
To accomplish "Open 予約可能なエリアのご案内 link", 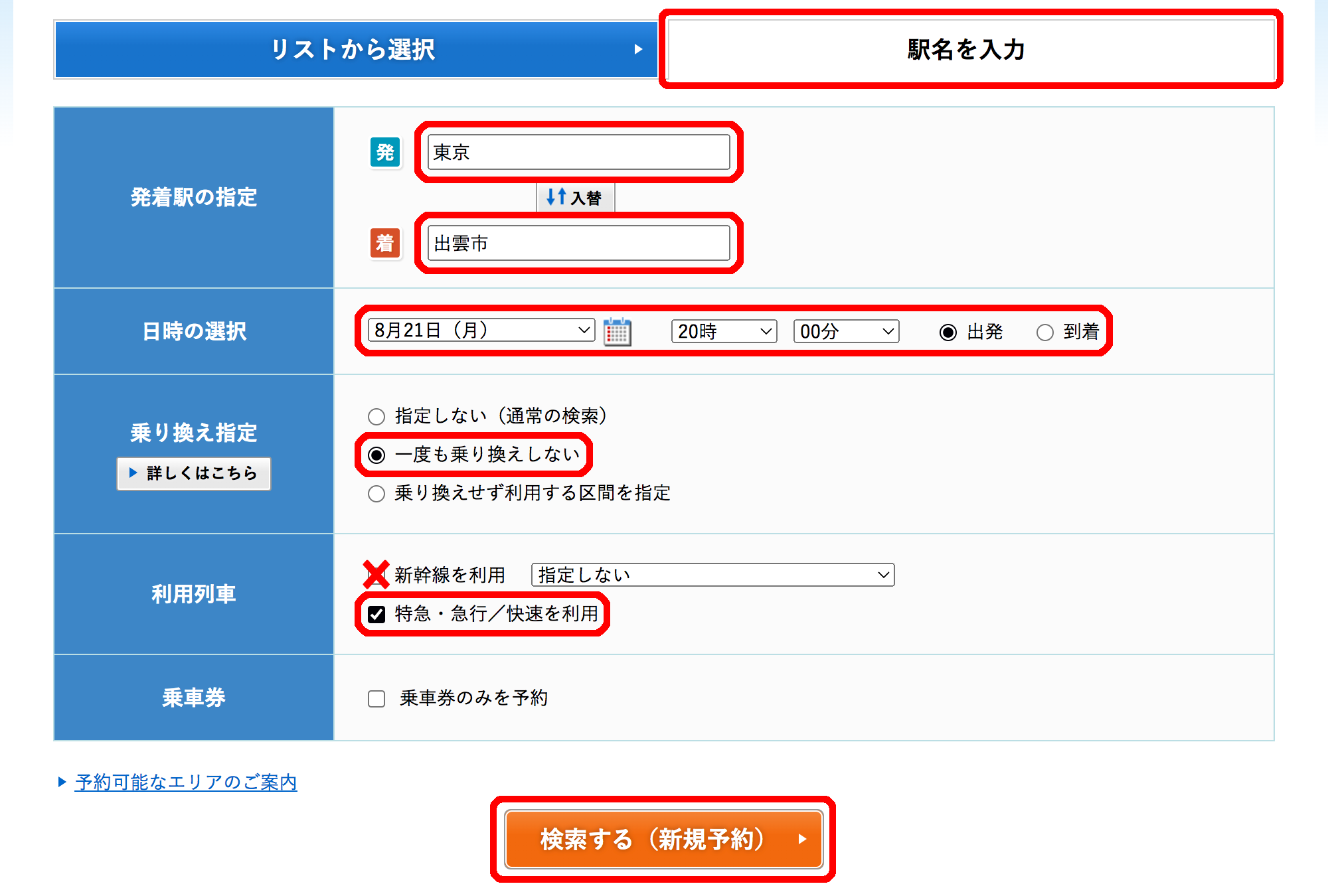I will pyautogui.click(x=186, y=782).
